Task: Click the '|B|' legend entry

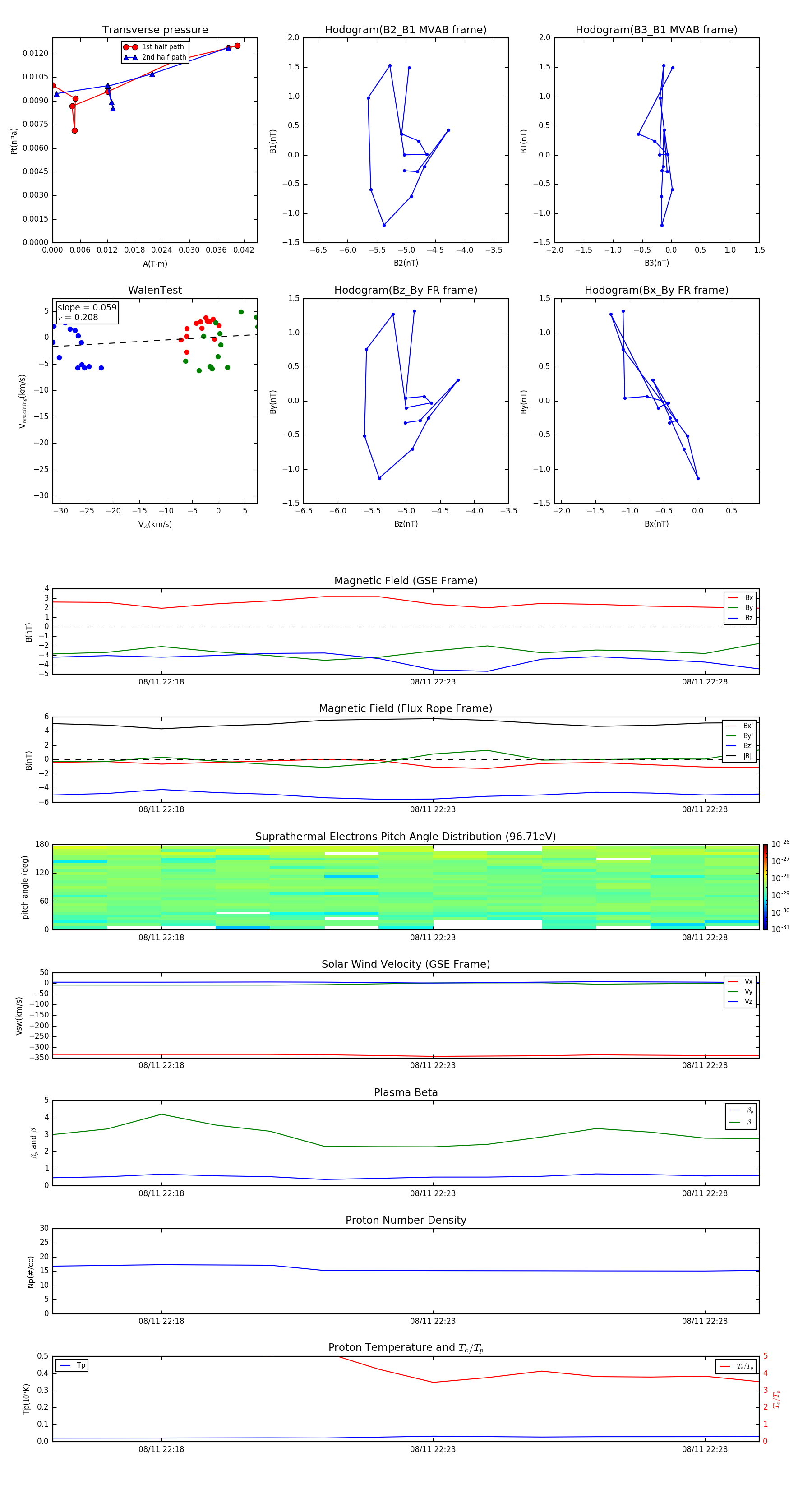Action: 739,756
